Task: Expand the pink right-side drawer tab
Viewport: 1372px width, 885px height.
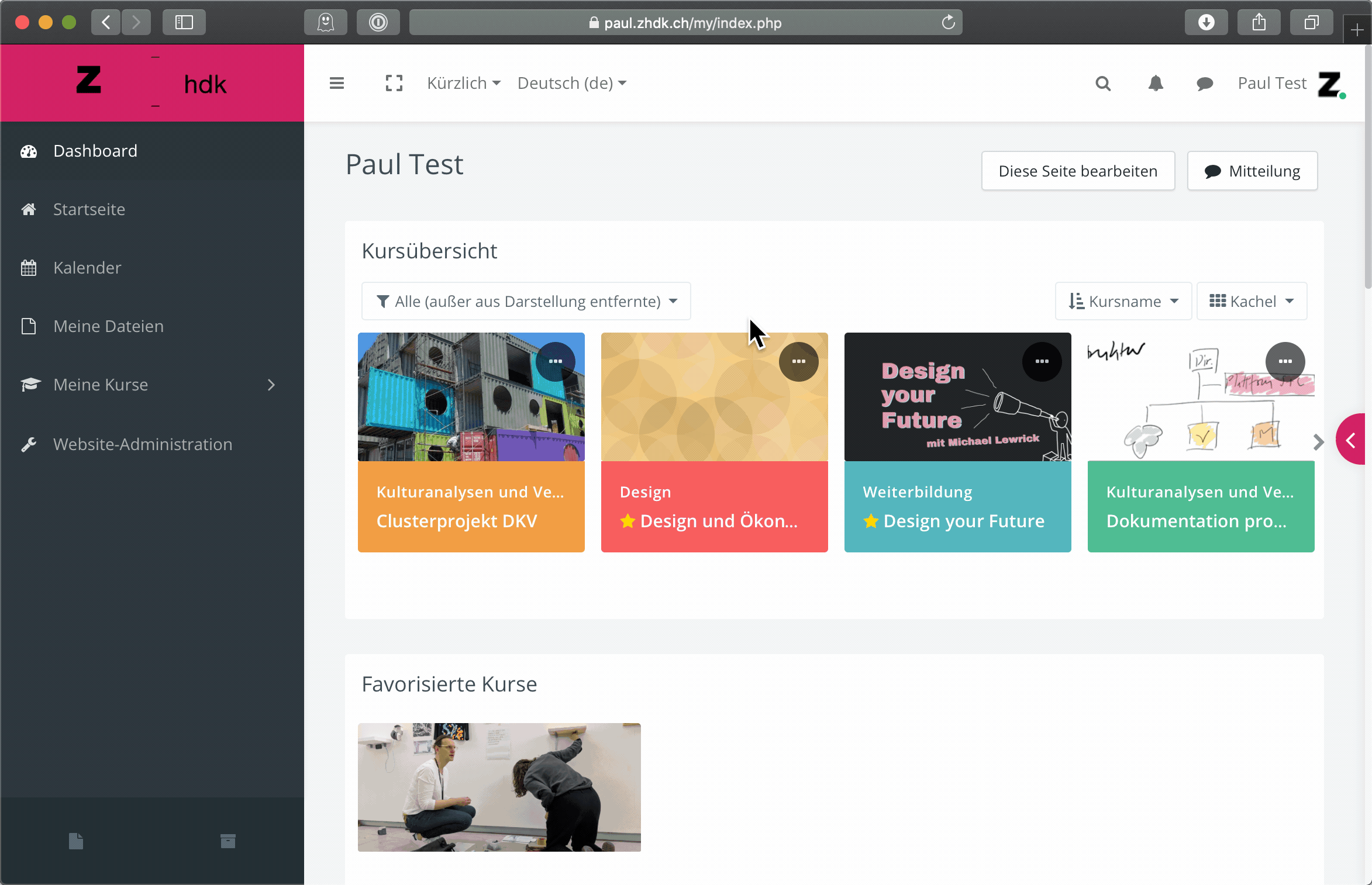Action: pyautogui.click(x=1352, y=440)
